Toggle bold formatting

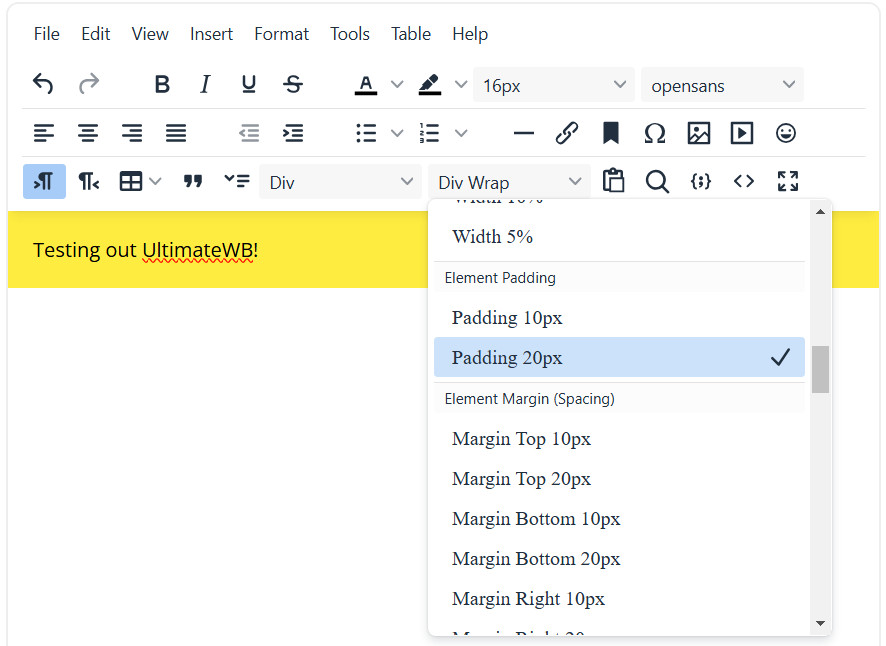tap(162, 85)
